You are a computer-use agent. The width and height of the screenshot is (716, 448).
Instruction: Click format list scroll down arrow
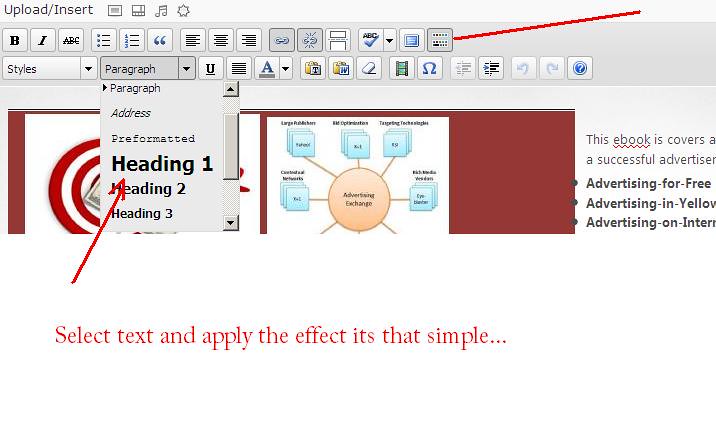pyautogui.click(x=231, y=223)
